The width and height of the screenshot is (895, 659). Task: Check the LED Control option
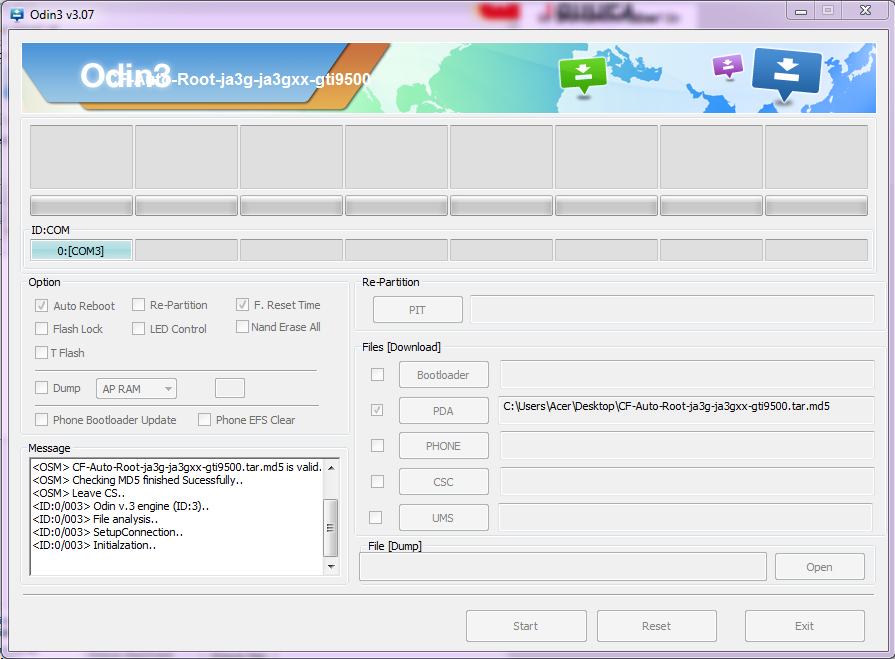[x=138, y=329]
